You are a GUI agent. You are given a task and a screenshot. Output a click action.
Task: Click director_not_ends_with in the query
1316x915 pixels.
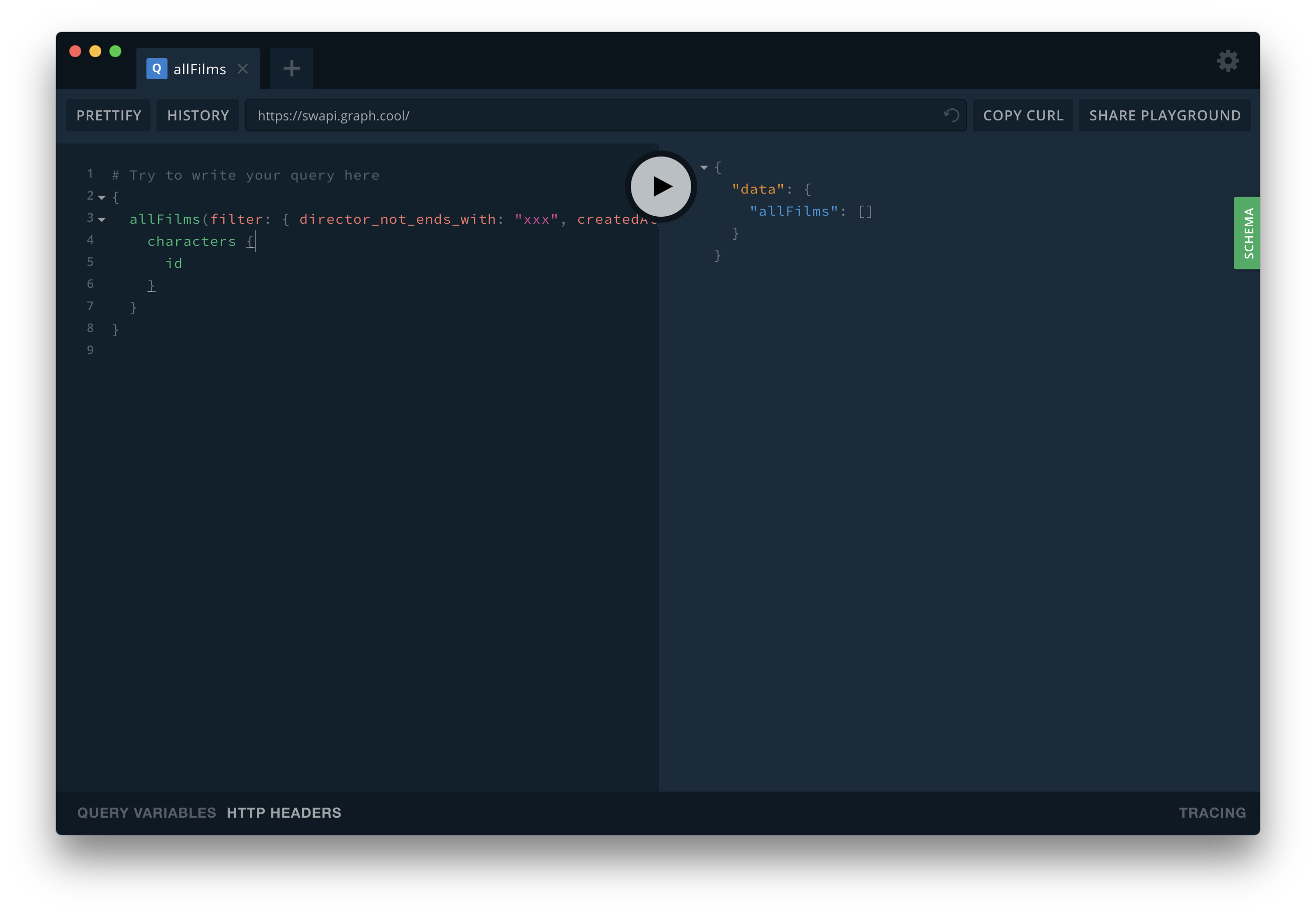coord(397,220)
